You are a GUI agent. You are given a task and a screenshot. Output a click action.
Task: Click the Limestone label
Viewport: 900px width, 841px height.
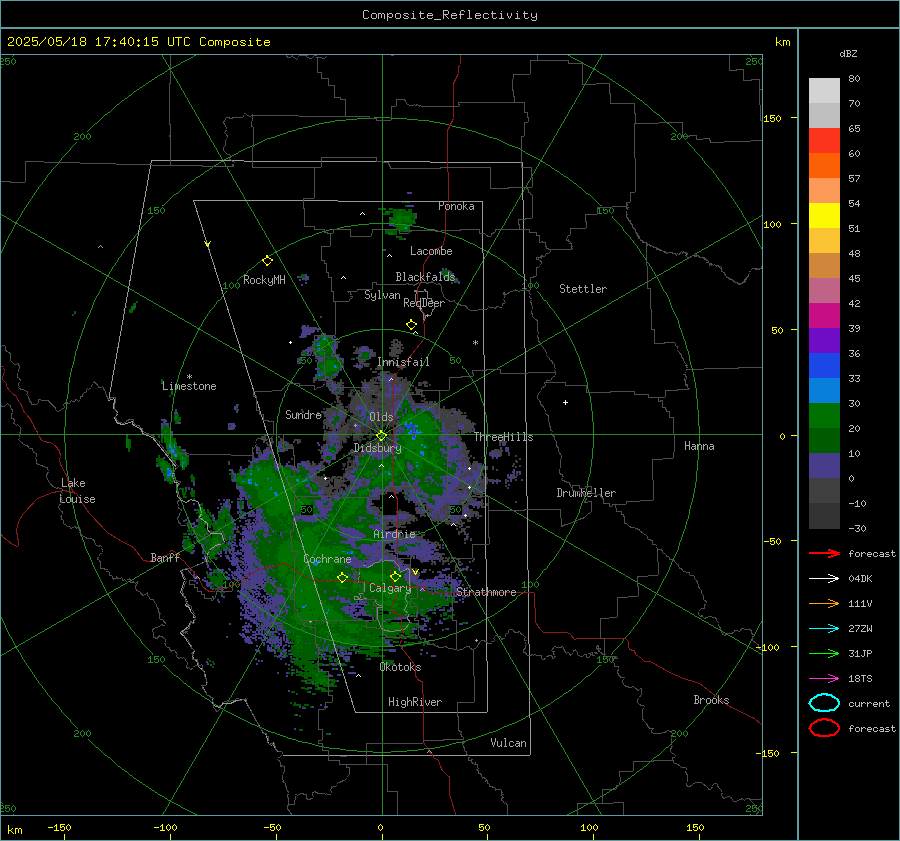[x=189, y=386]
